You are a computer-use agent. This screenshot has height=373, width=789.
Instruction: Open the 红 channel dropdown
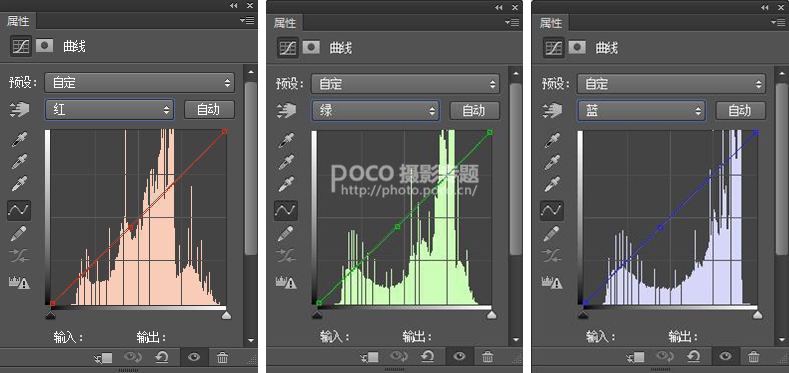pos(110,110)
